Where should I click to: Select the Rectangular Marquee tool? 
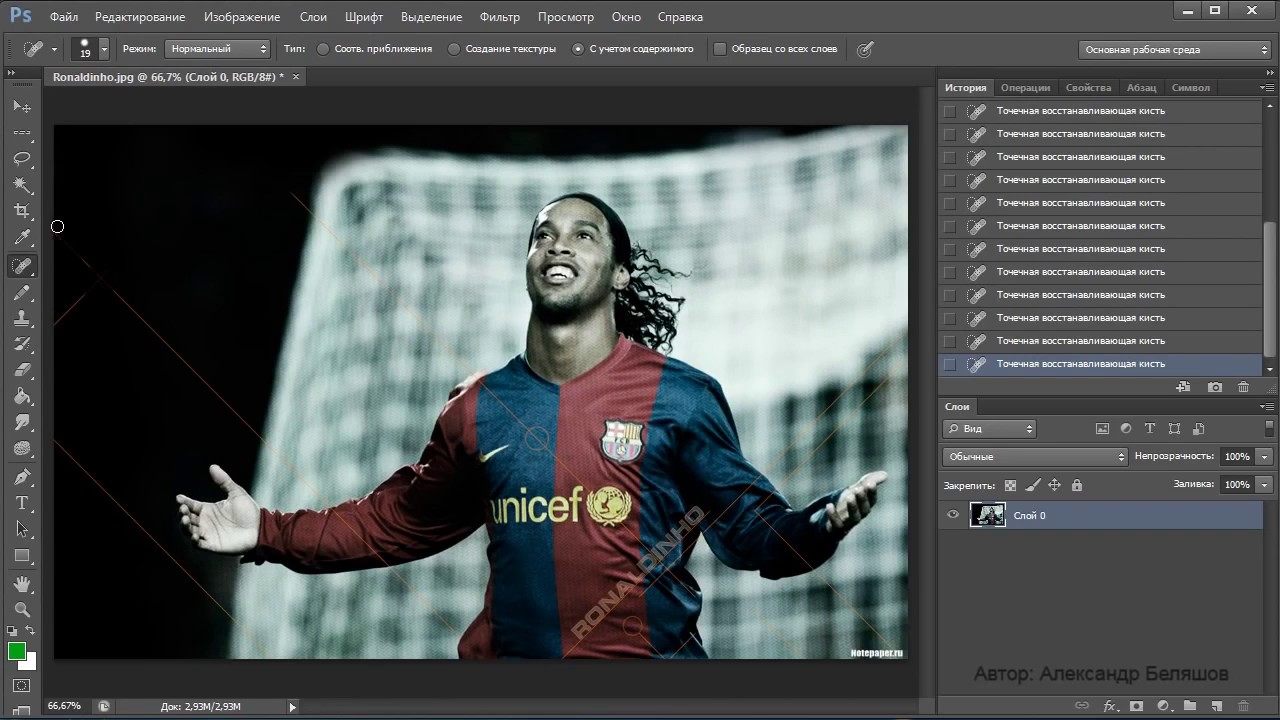pos(22,132)
